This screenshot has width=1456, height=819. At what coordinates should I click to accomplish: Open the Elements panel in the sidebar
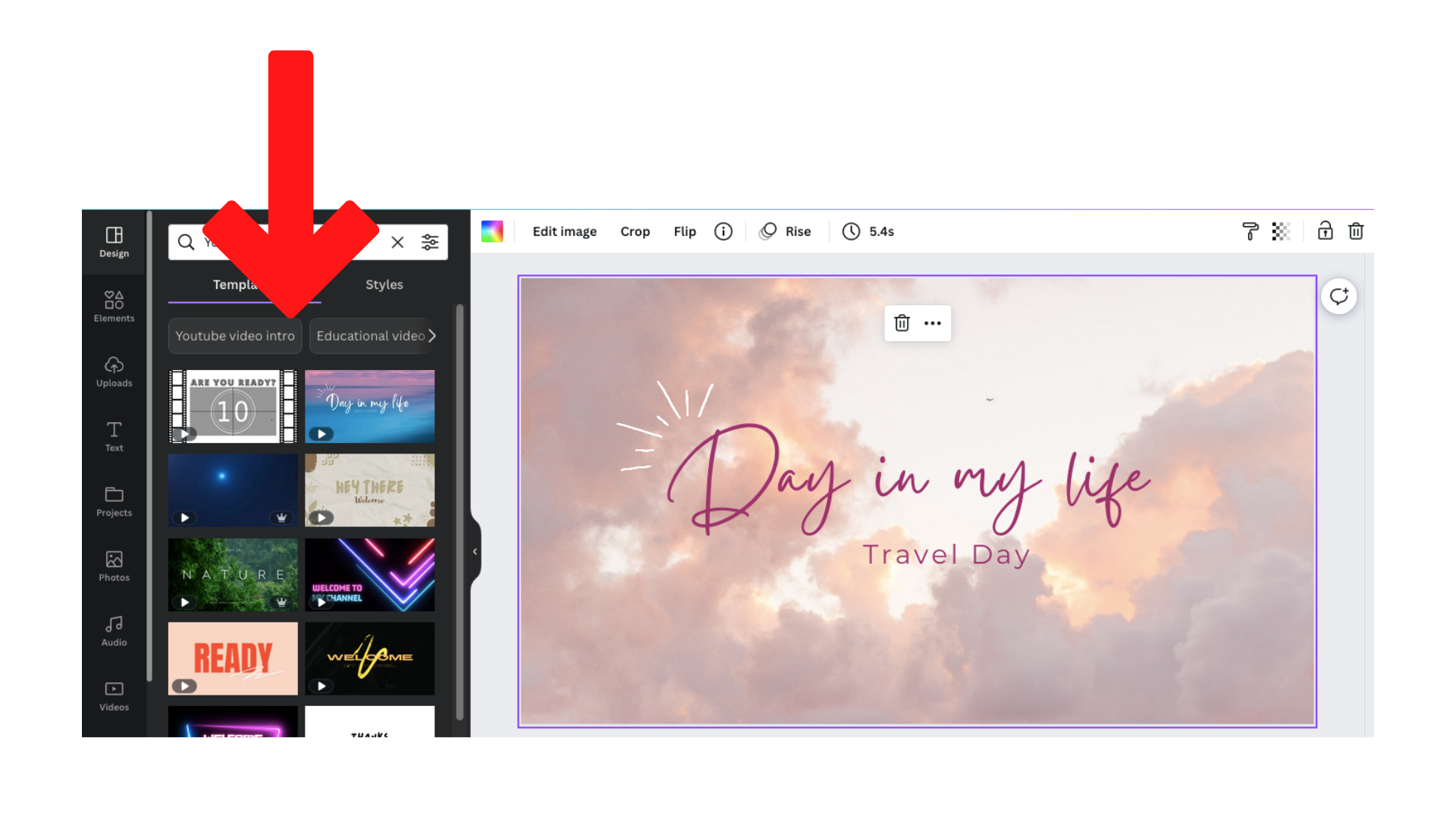pyautogui.click(x=113, y=306)
